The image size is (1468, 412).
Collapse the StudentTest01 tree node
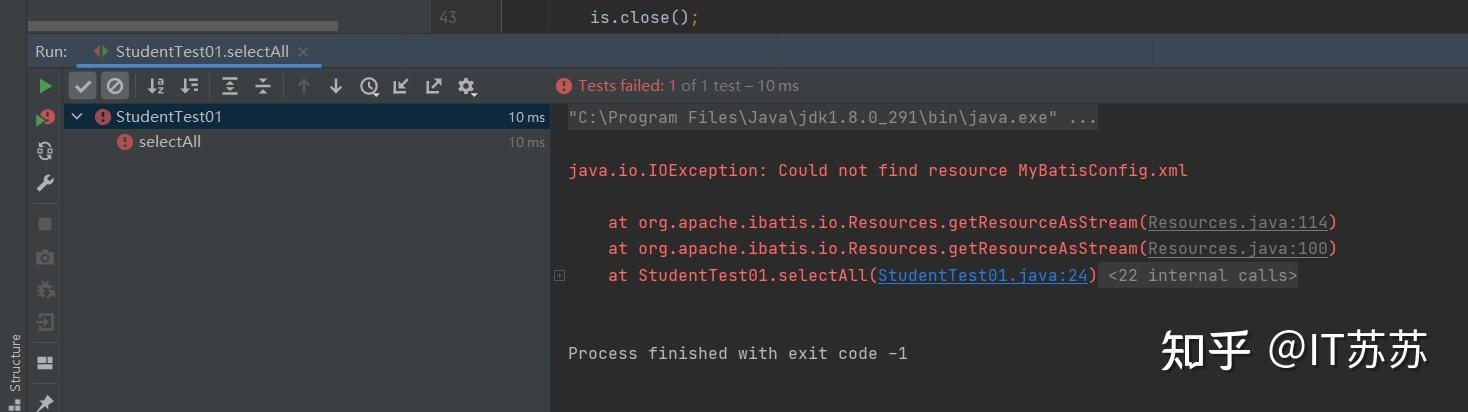(77, 117)
